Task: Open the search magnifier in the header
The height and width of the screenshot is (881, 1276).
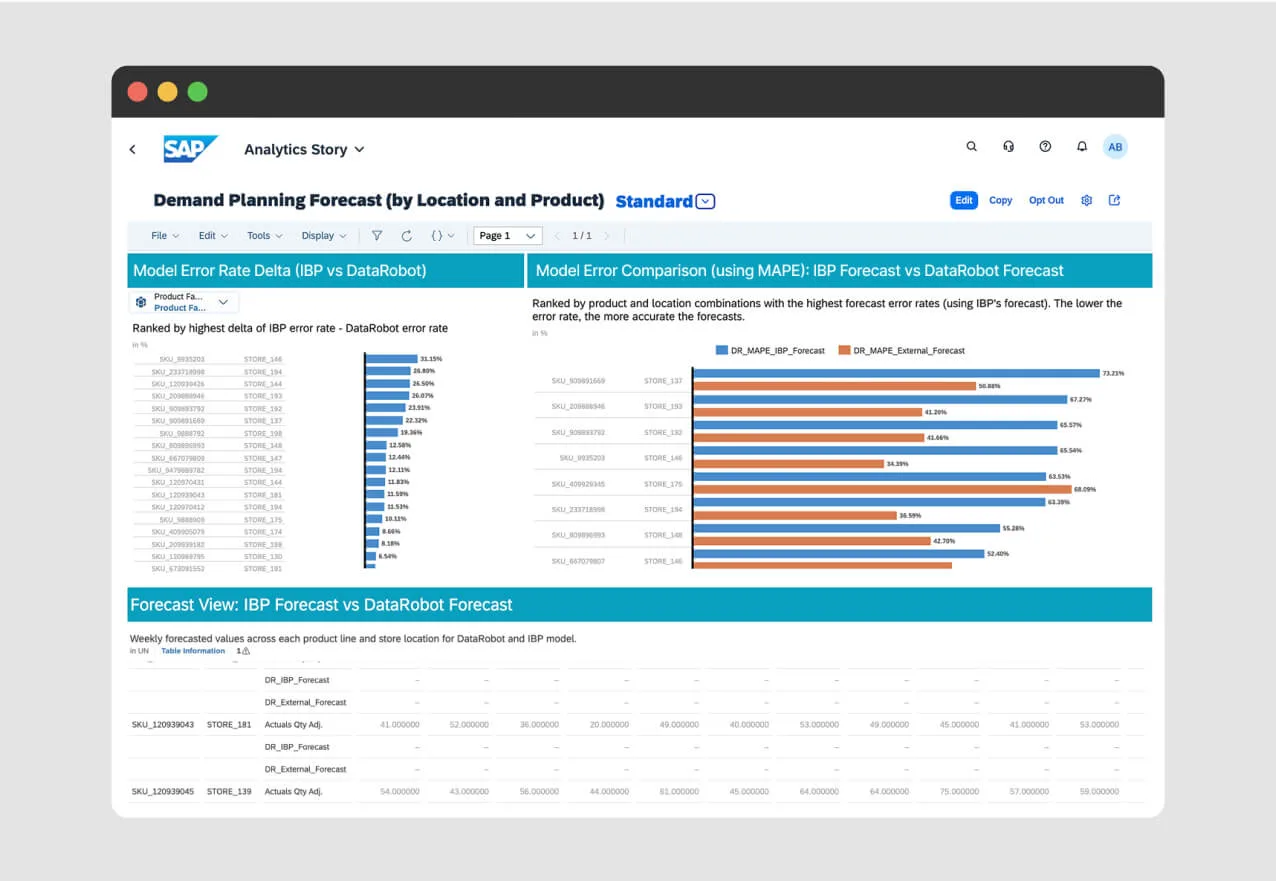Action: point(971,146)
